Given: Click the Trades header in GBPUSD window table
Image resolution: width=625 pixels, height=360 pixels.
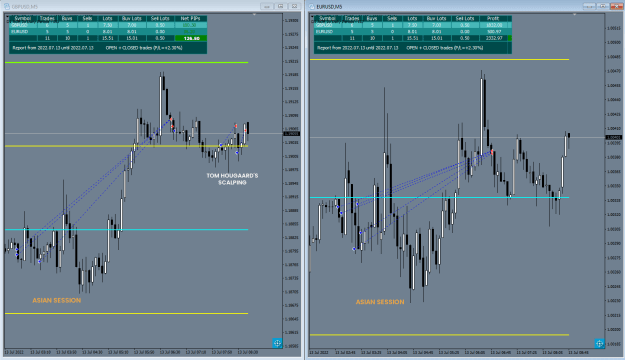Looking at the screenshot, I should tap(47, 18).
